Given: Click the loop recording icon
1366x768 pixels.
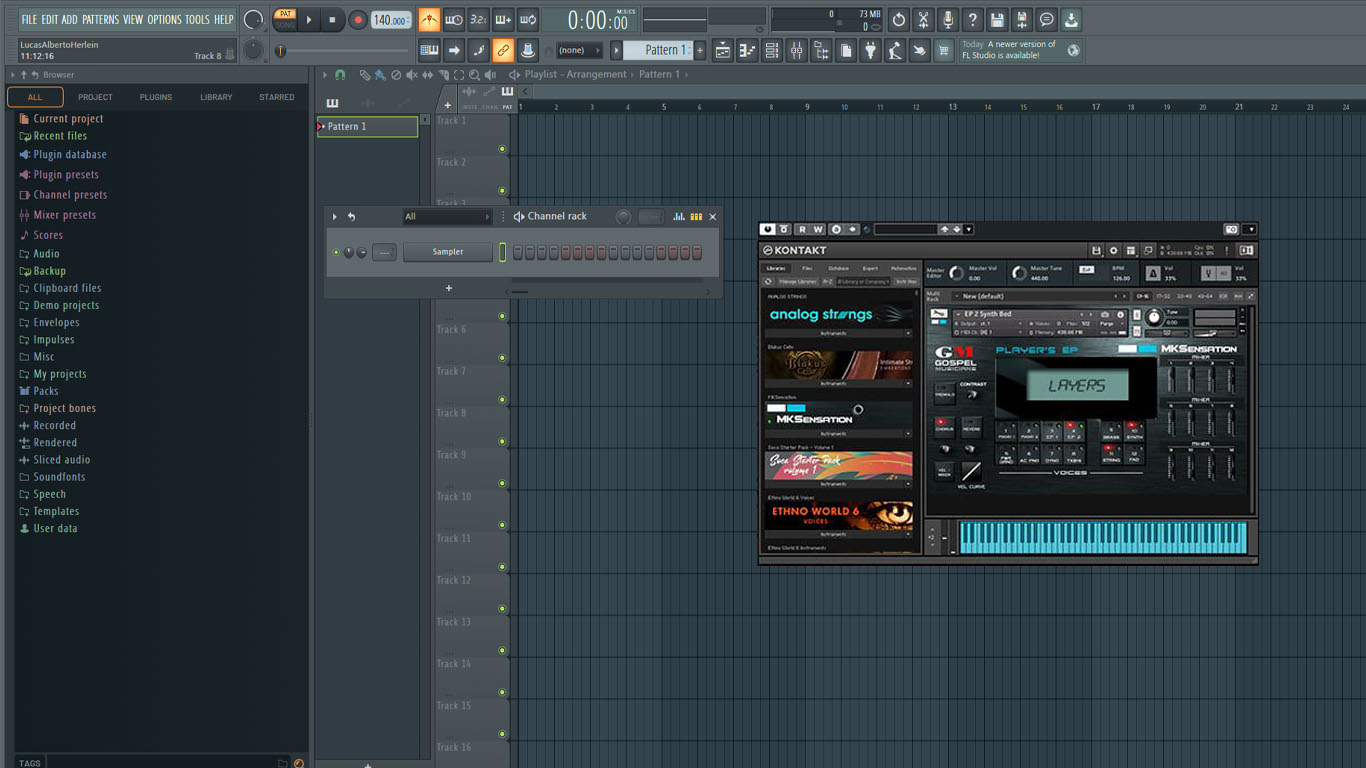Looking at the screenshot, I should click(x=528, y=19).
